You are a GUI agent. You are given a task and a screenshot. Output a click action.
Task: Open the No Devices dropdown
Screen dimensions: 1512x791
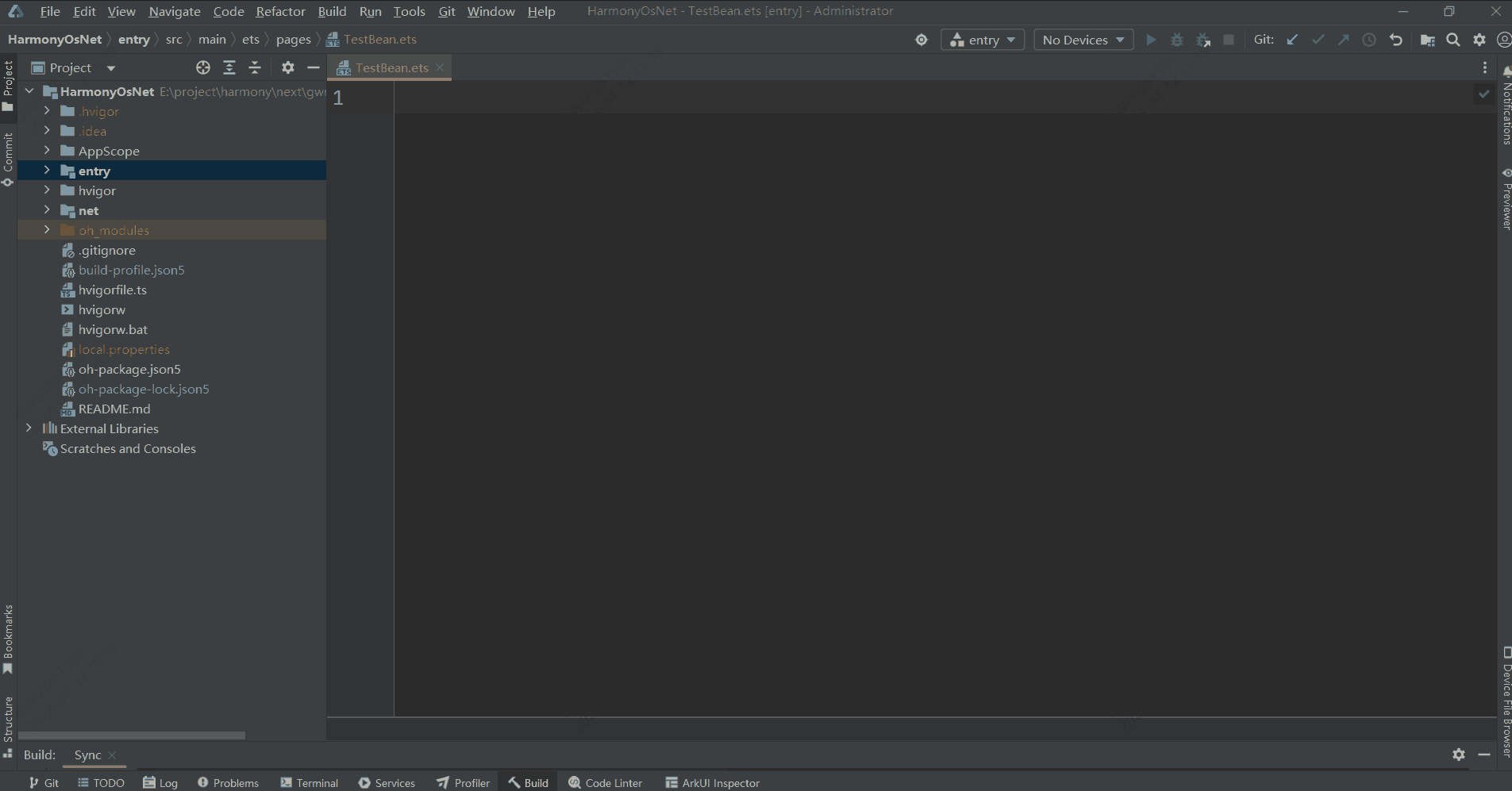point(1083,40)
